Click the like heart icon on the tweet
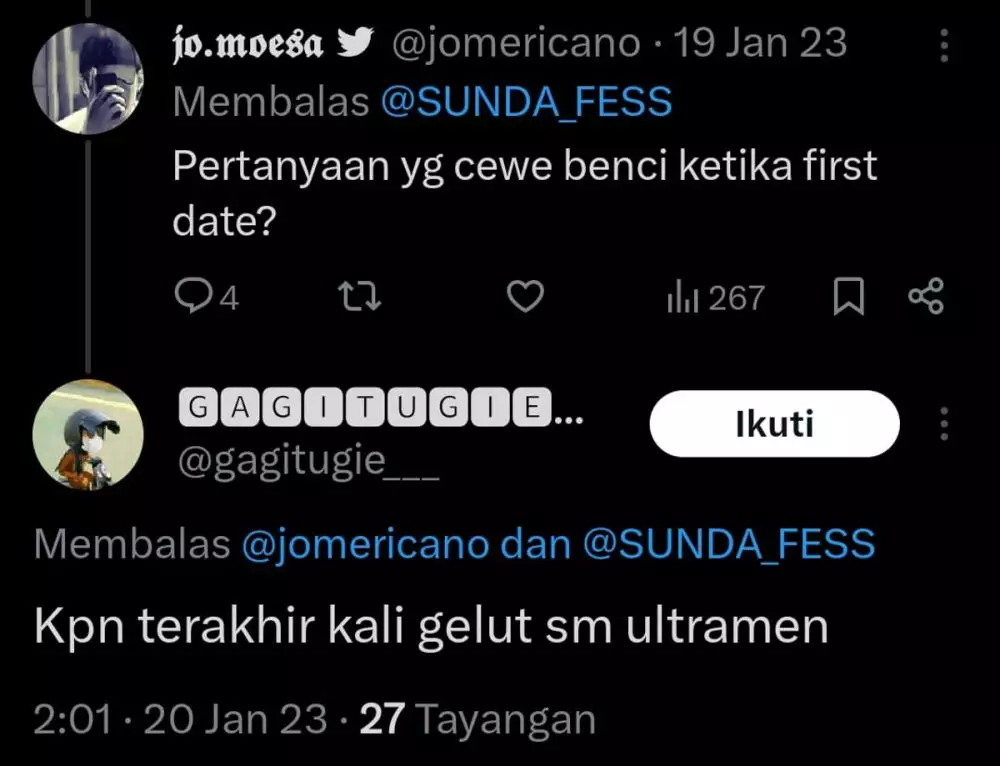Viewport: 1000px width, 766px height. tap(525, 296)
